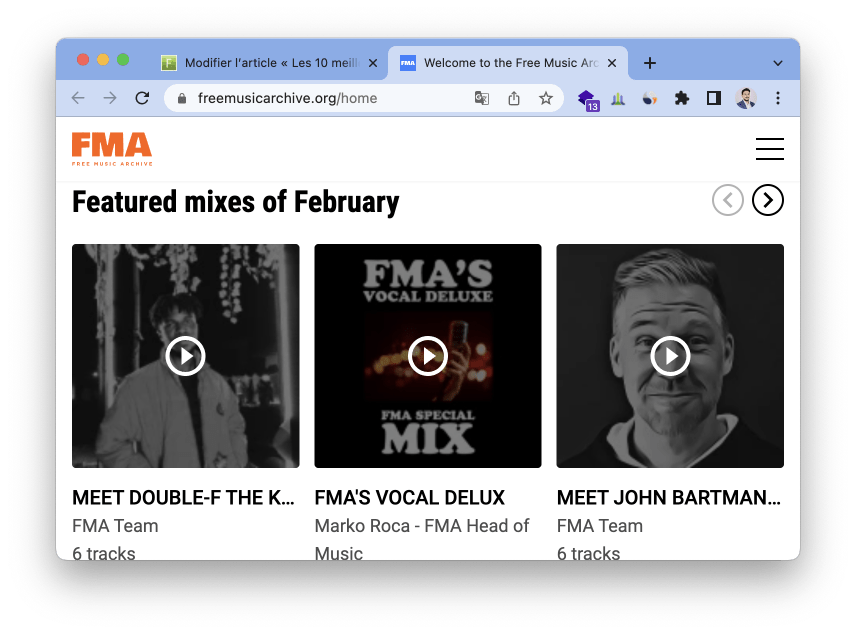
Task: Go back with the browser back arrow
Action: click(x=78, y=98)
